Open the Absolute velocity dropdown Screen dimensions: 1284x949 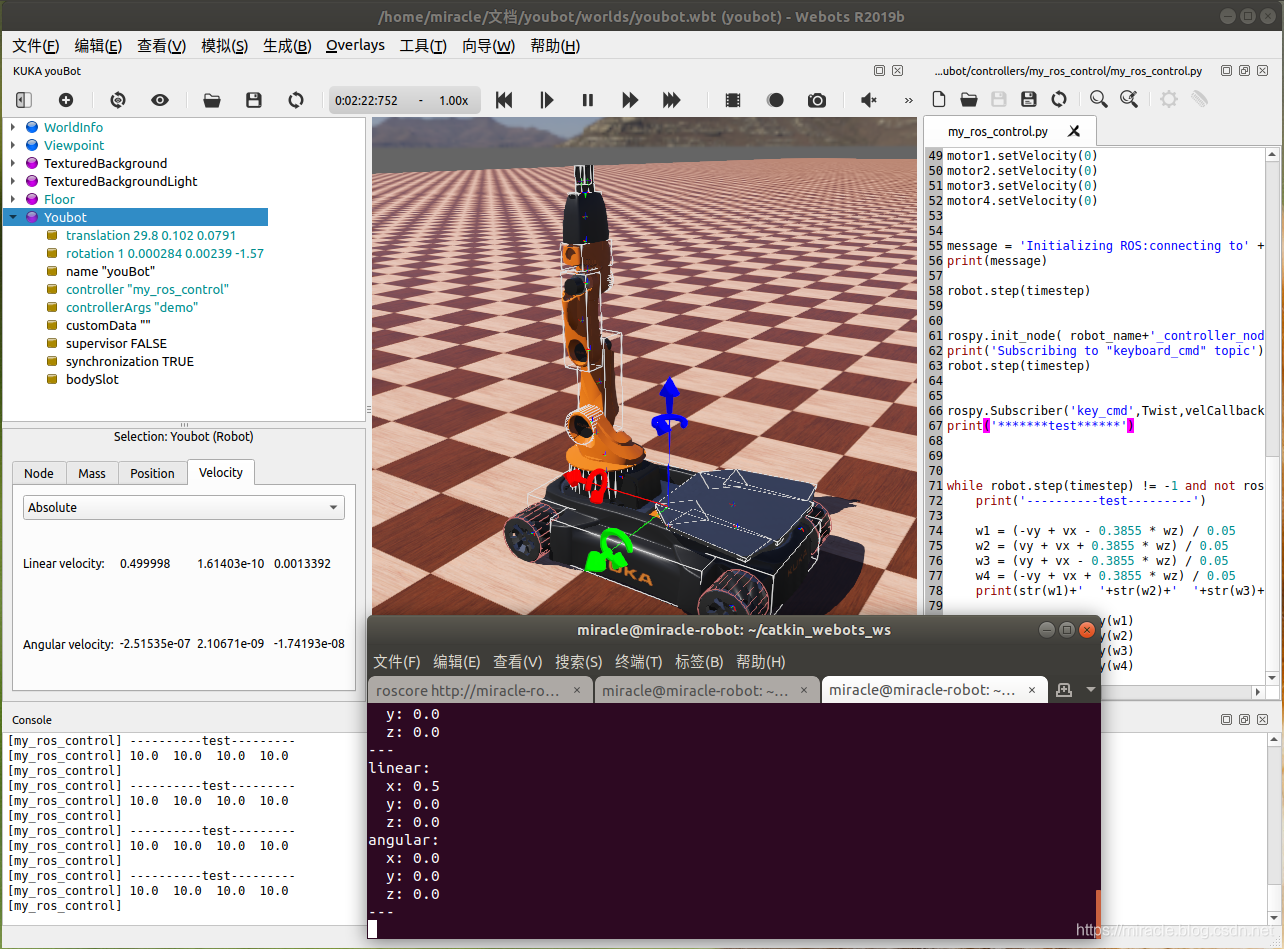click(184, 507)
